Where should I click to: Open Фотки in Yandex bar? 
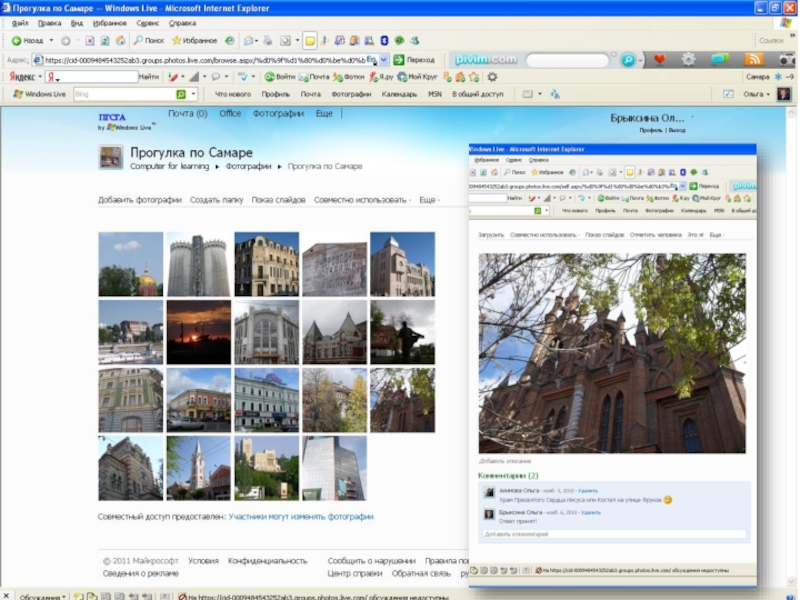[x=348, y=77]
